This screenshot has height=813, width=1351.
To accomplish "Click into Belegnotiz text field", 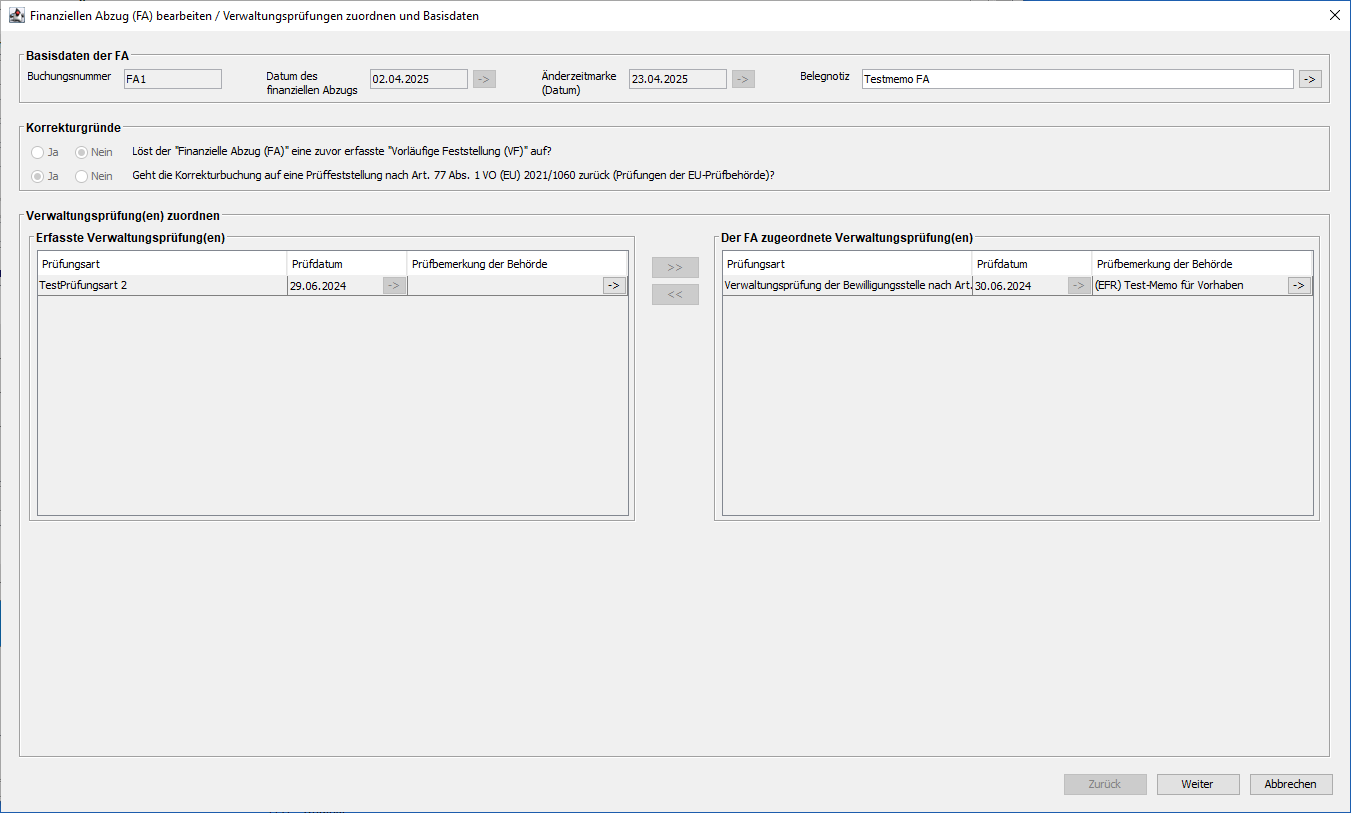I will 1075,79.
